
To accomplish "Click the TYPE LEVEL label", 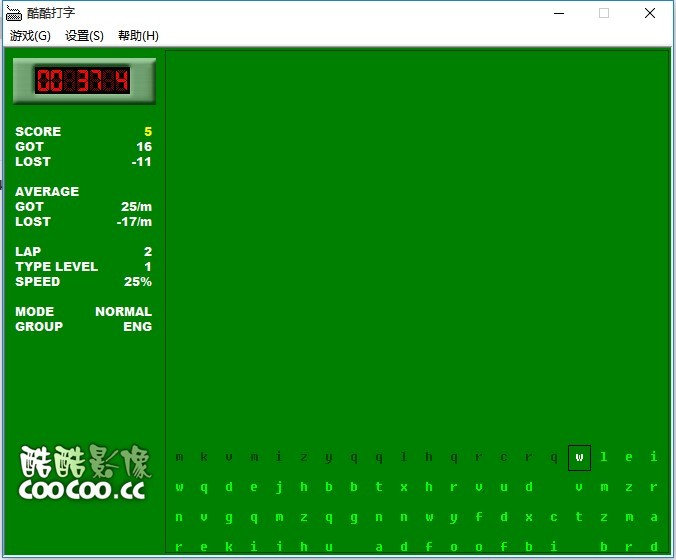I will (x=56, y=267).
